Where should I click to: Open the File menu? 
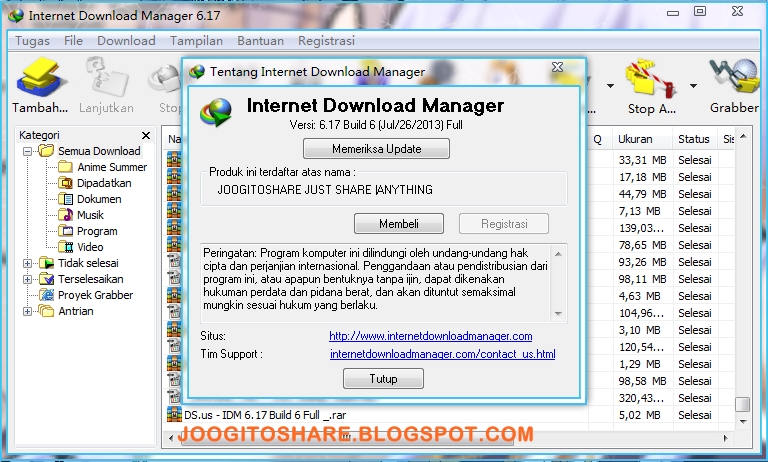coord(73,41)
